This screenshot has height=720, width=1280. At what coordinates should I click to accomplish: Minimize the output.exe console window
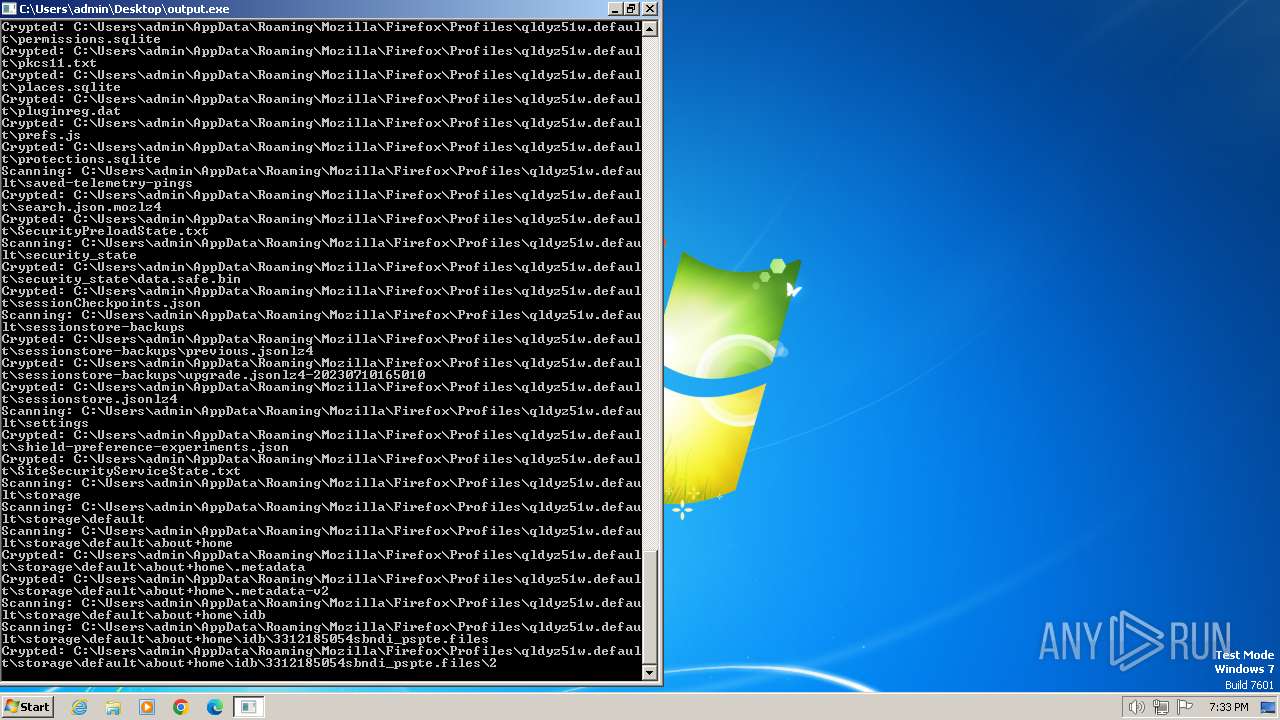pos(613,8)
